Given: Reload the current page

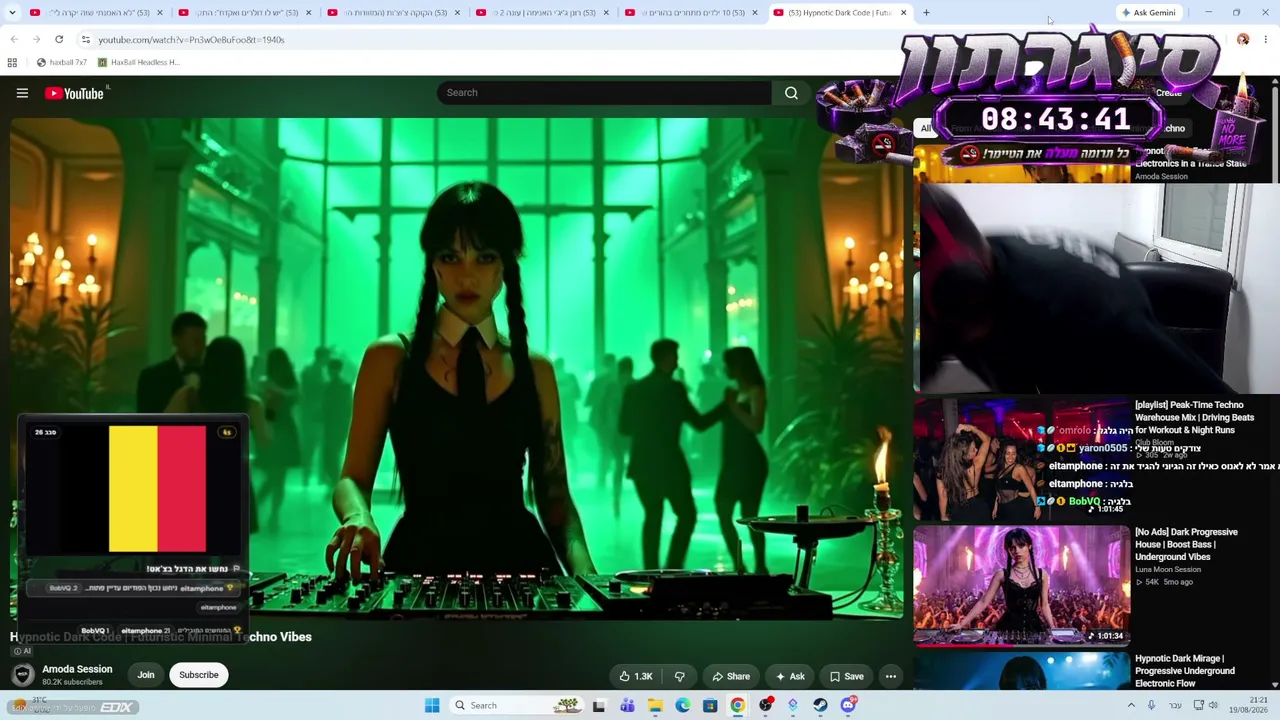Looking at the screenshot, I should pos(59,40).
